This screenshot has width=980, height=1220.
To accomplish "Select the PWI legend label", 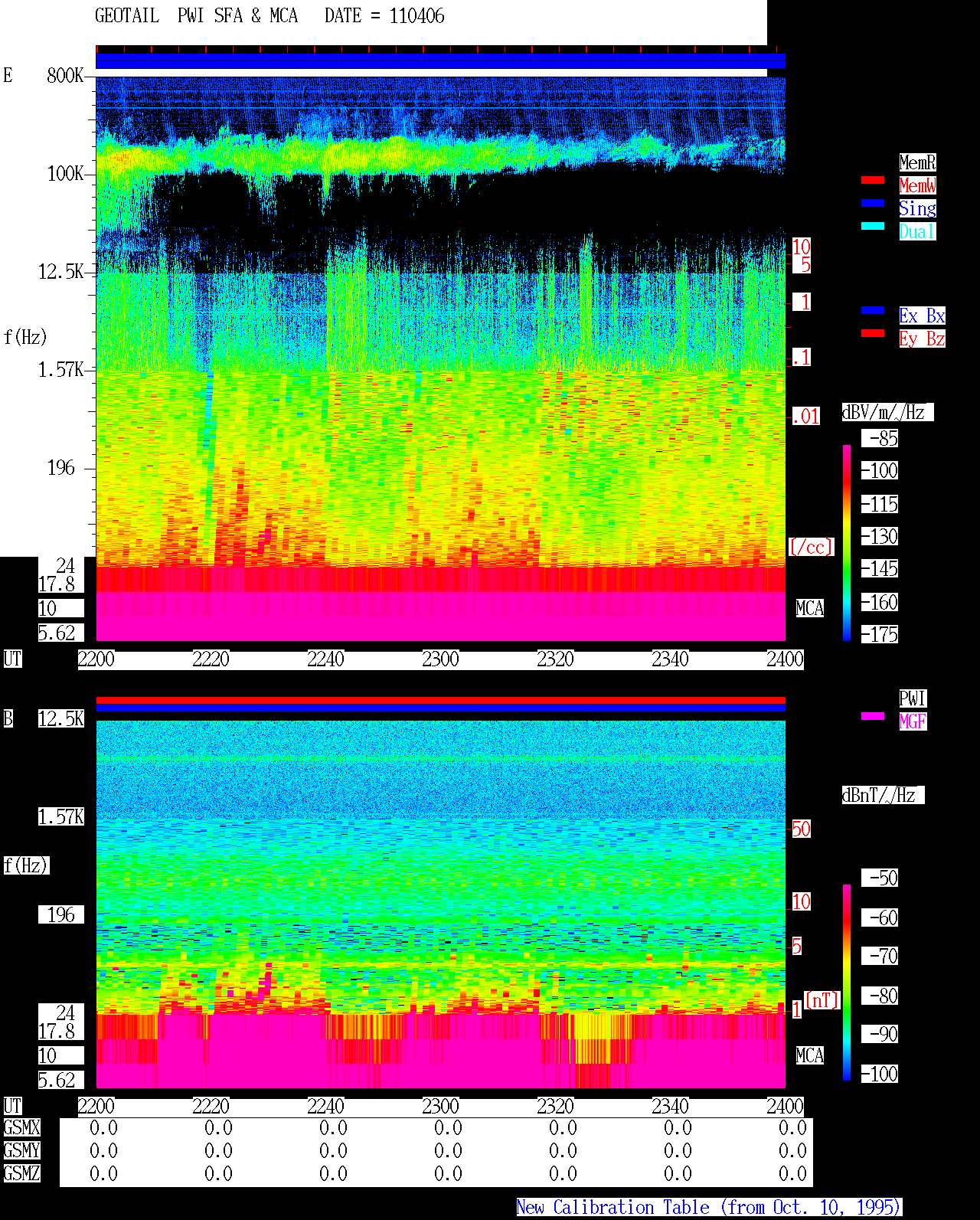I will click(x=913, y=698).
